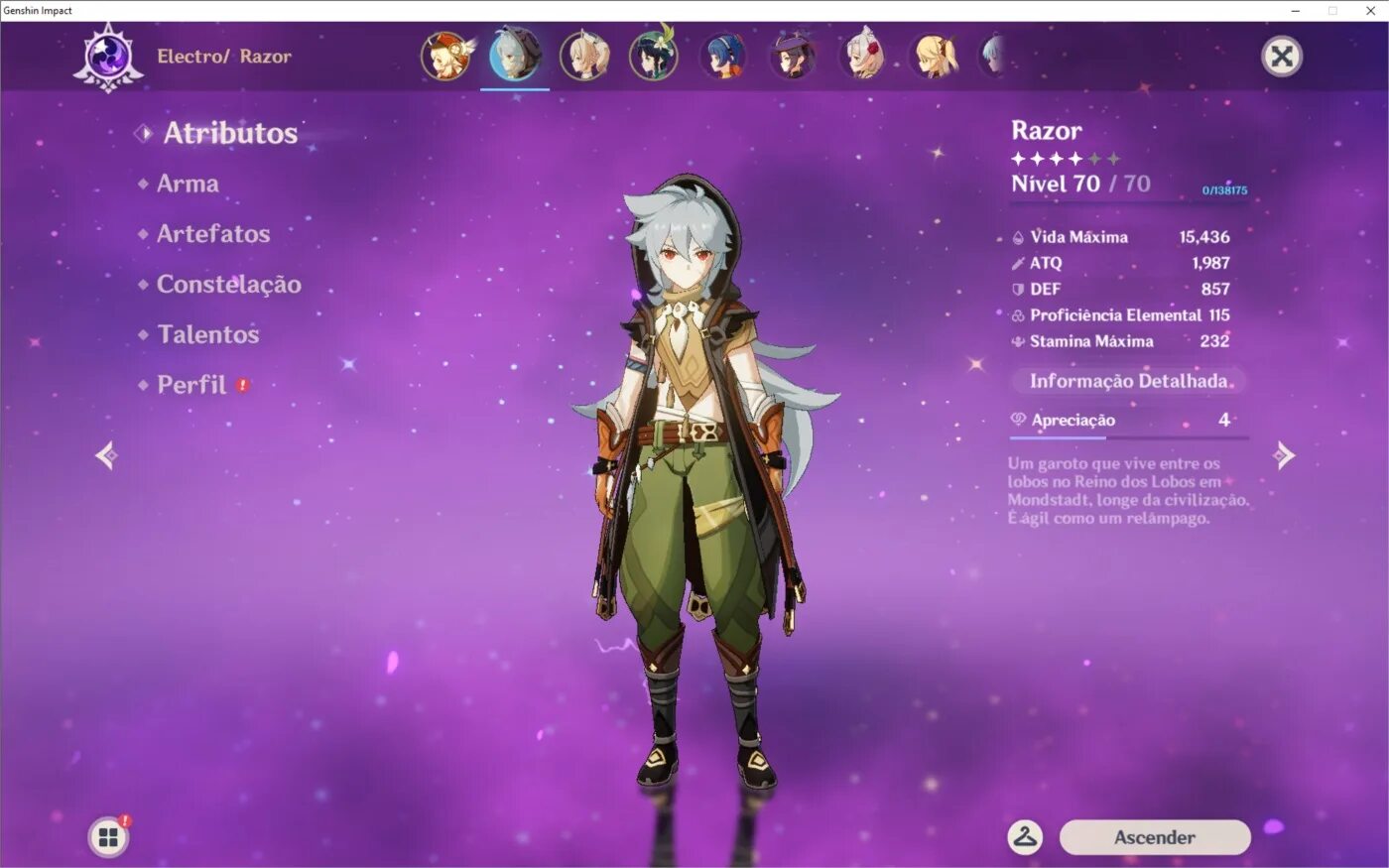The width and height of the screenshot is (1389, 868).
Task: Select Razor's highlighted portrait
Action: 515,56
